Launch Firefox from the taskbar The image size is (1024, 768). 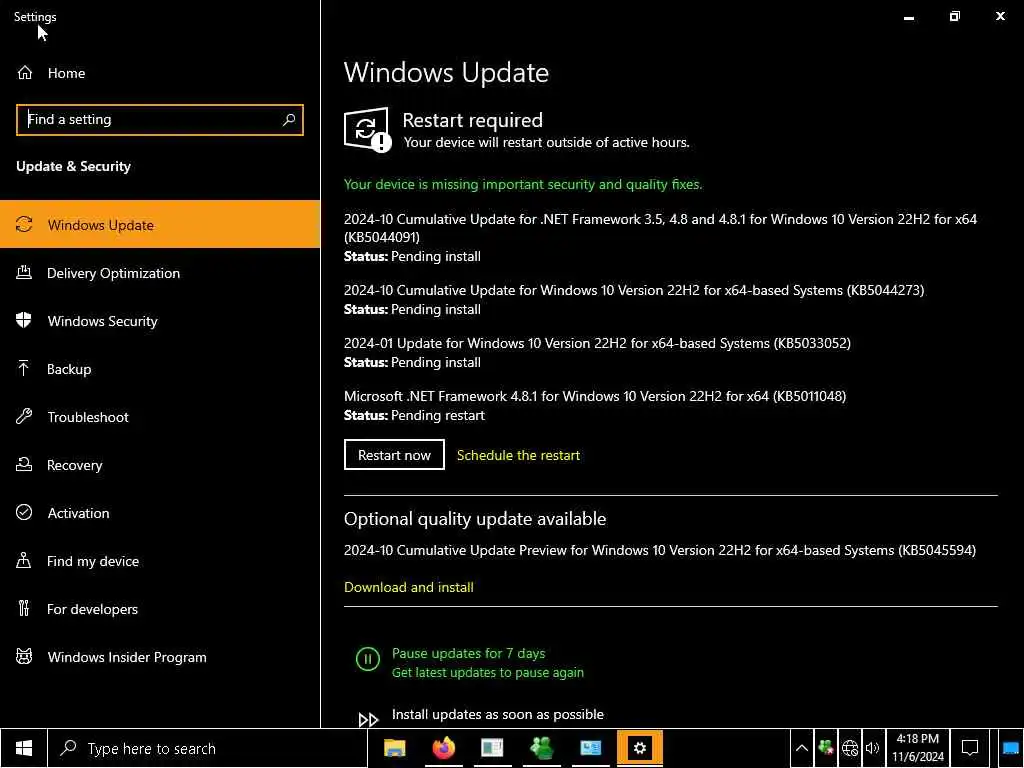[444, 748]
